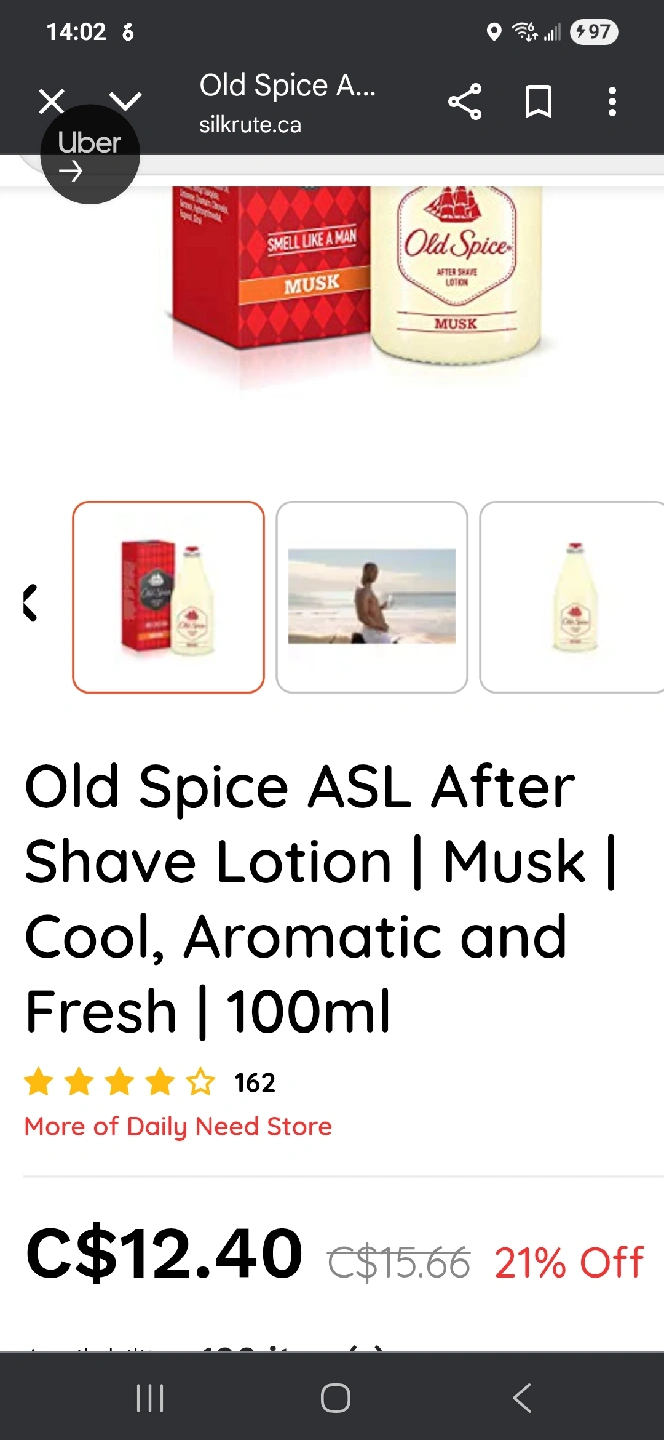Tap the Android back button
The height and width of the screenshot is (1440, 664).
point(521,1398)
